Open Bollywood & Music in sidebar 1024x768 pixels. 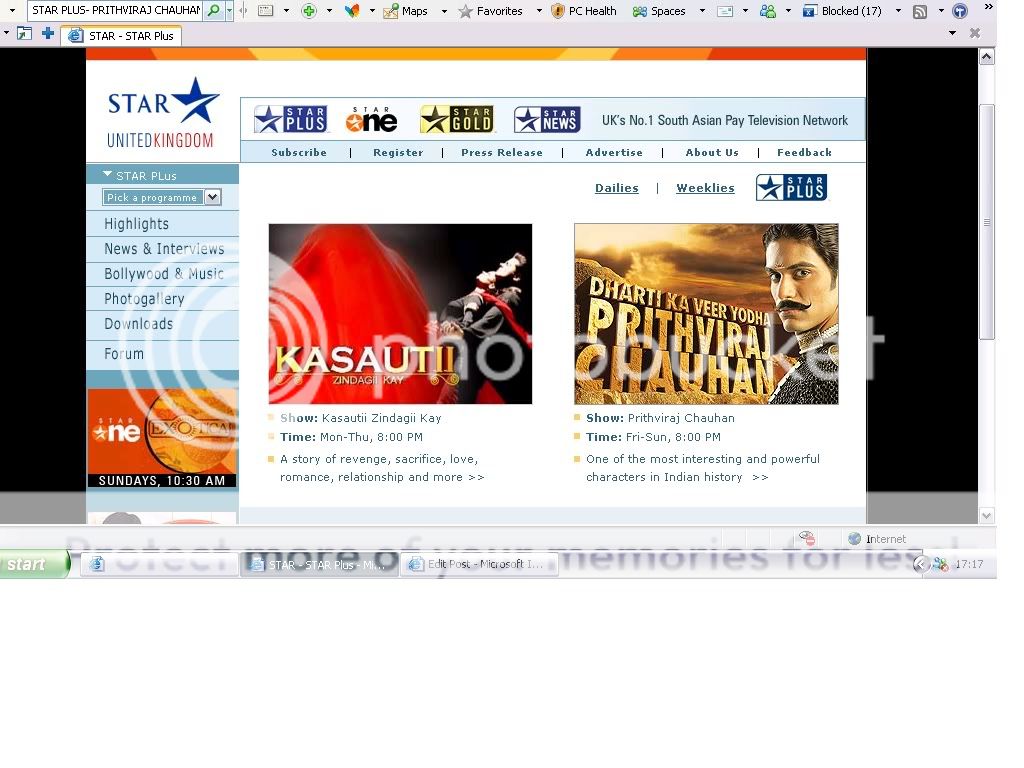(164, 274)
